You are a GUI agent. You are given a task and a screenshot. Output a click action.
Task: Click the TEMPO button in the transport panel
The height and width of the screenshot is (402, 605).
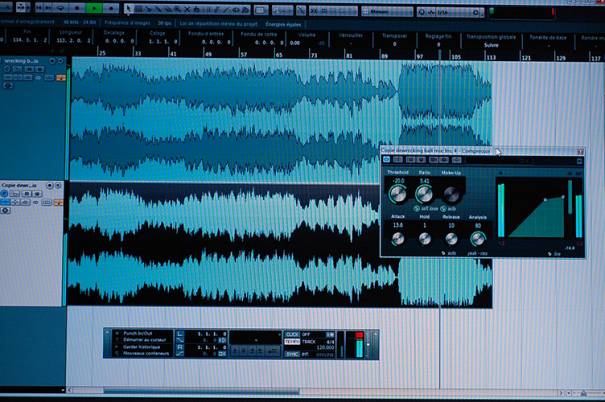tap(292, 342)
